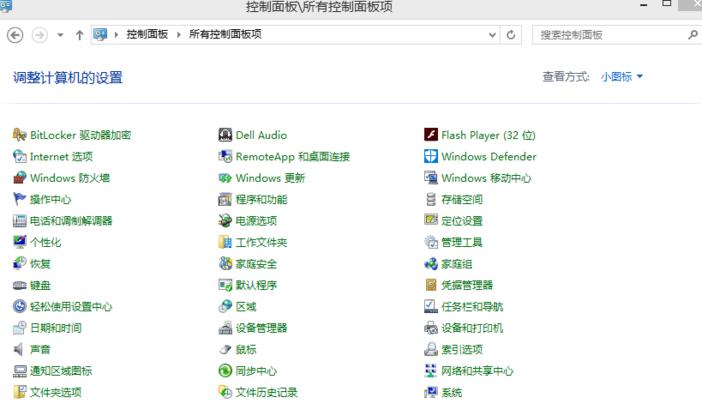Click the 网络和共享中心 icon
Viewport: 702px width, 400px height.
tap(431, 371)
